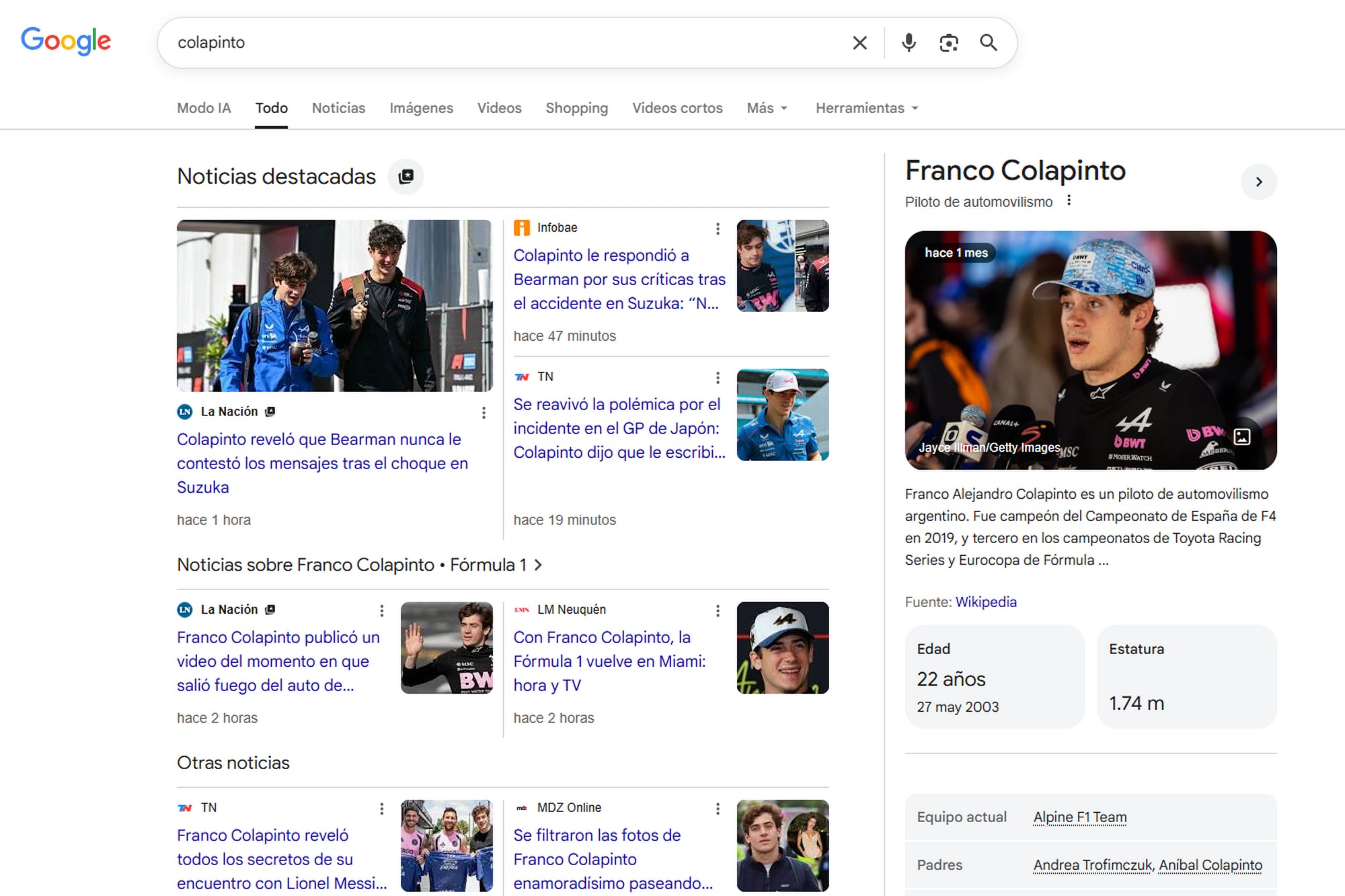Open three-dot menu for Infobae article
The width and height of the screenshot is (1345, 896).
(x=718, y=229)
